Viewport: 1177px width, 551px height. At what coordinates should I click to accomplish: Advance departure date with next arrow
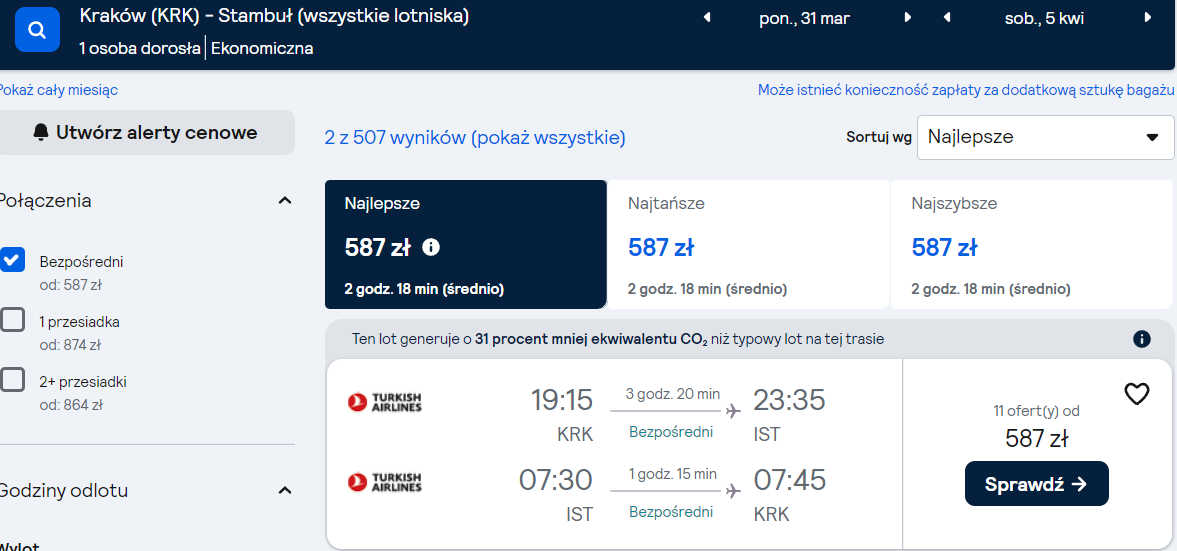tap(908, 17)
